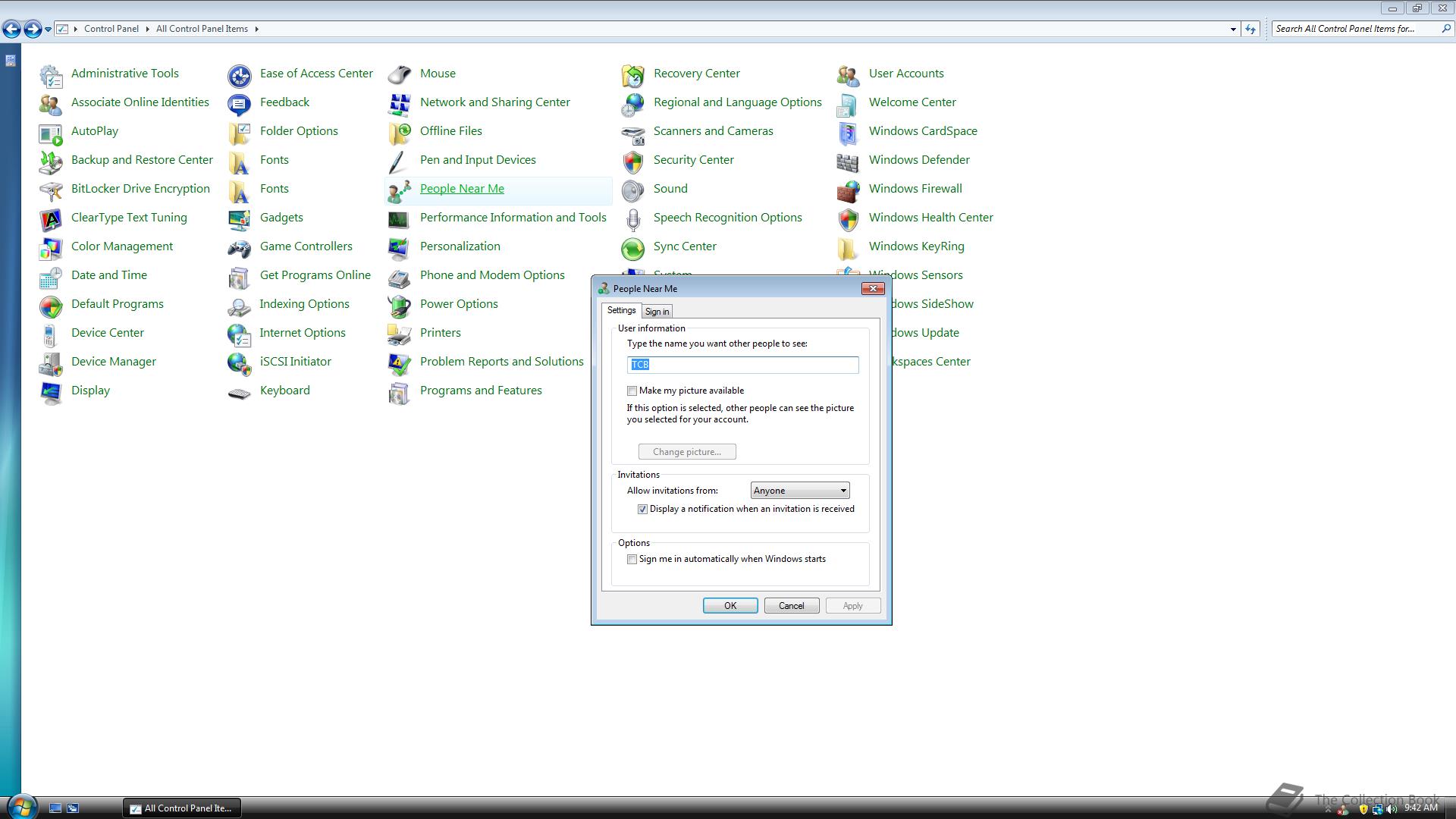Click the 9:42 AM taskbar clock
The width and height of the screenshot is (1456, 819).
1420,808
